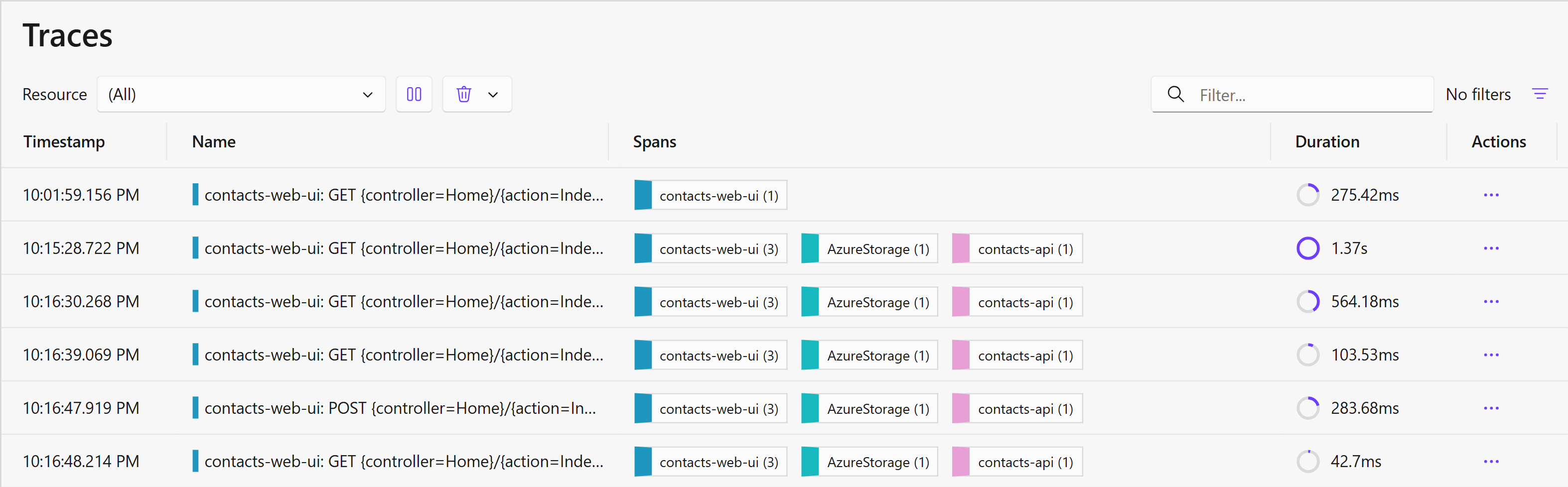This screenshot has height=487, width=1568.
Task: Click the 283.68ms duration value
Action: click(1365, 408)
